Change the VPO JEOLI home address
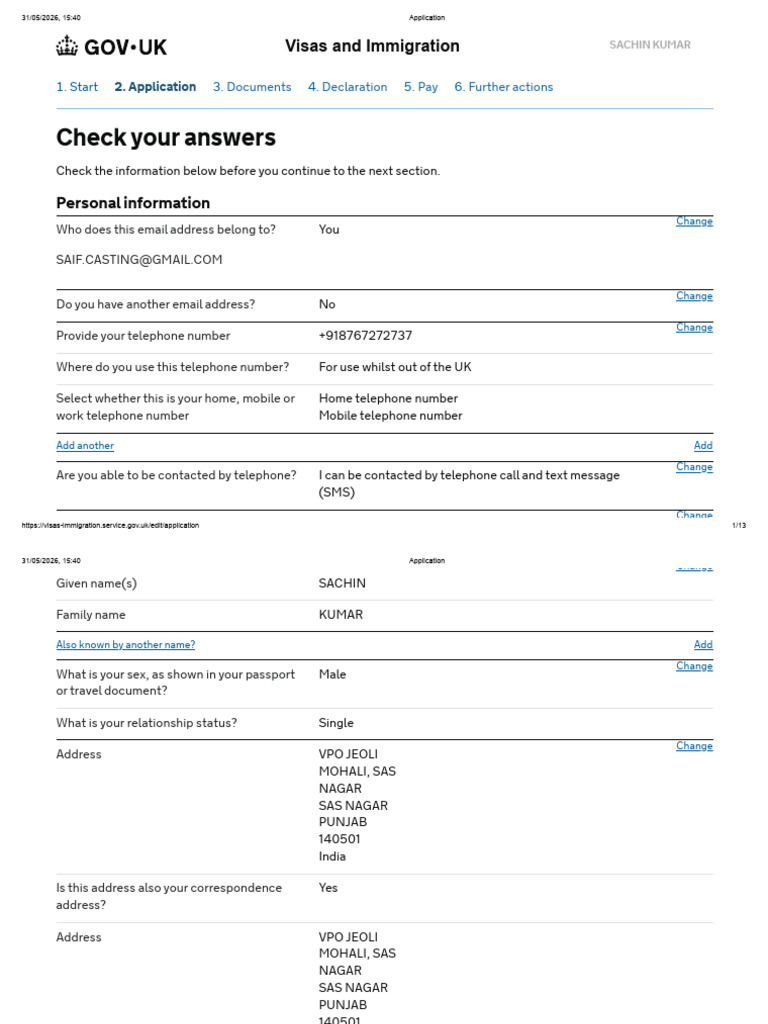The width and height of the screenshot is (768, 1024). [x=694, y=746]
